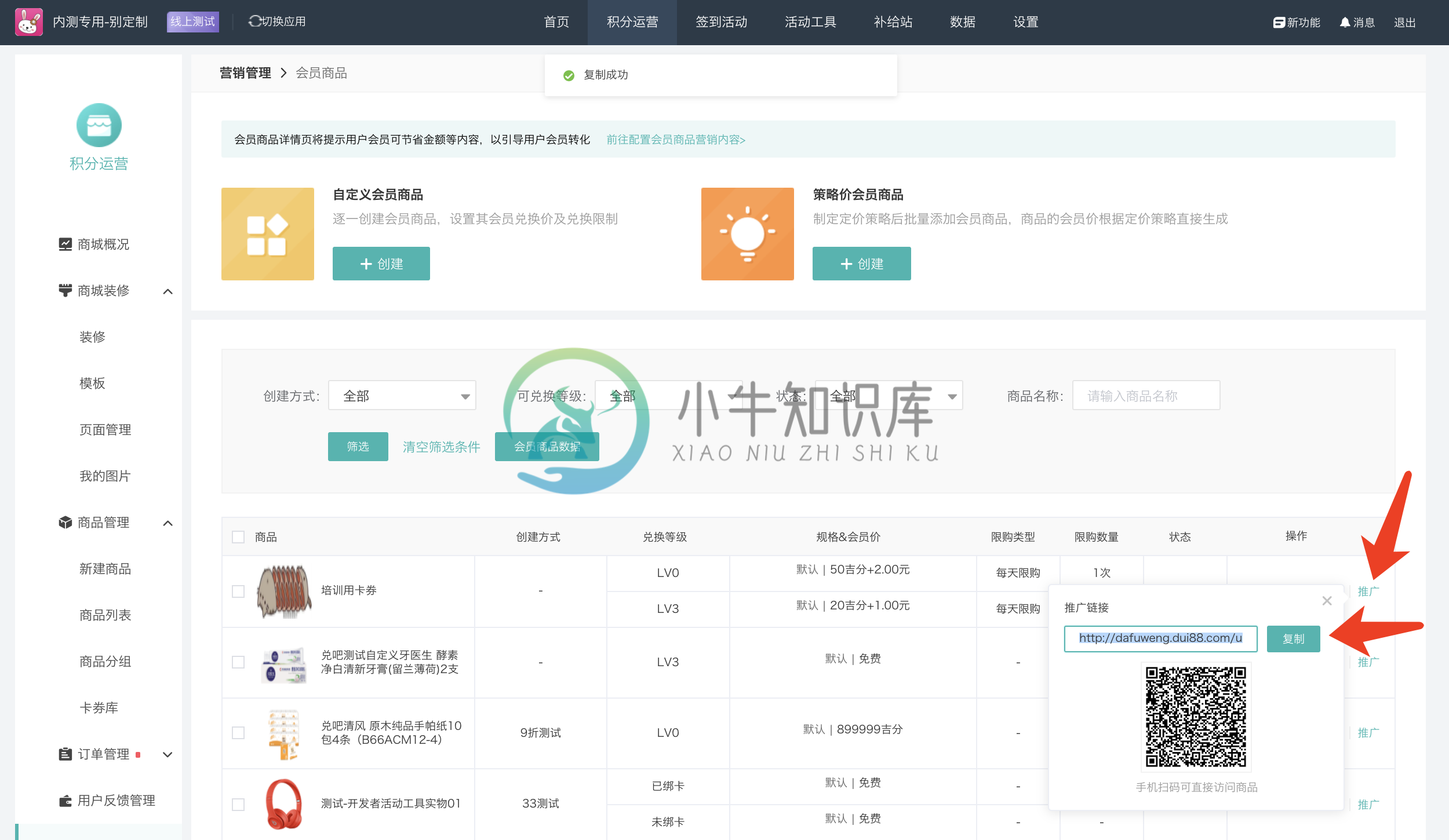Open the 创建方式 dropdown
Image resolution: width=1449 pixels, height=840 pixels.
click(402, 396)
